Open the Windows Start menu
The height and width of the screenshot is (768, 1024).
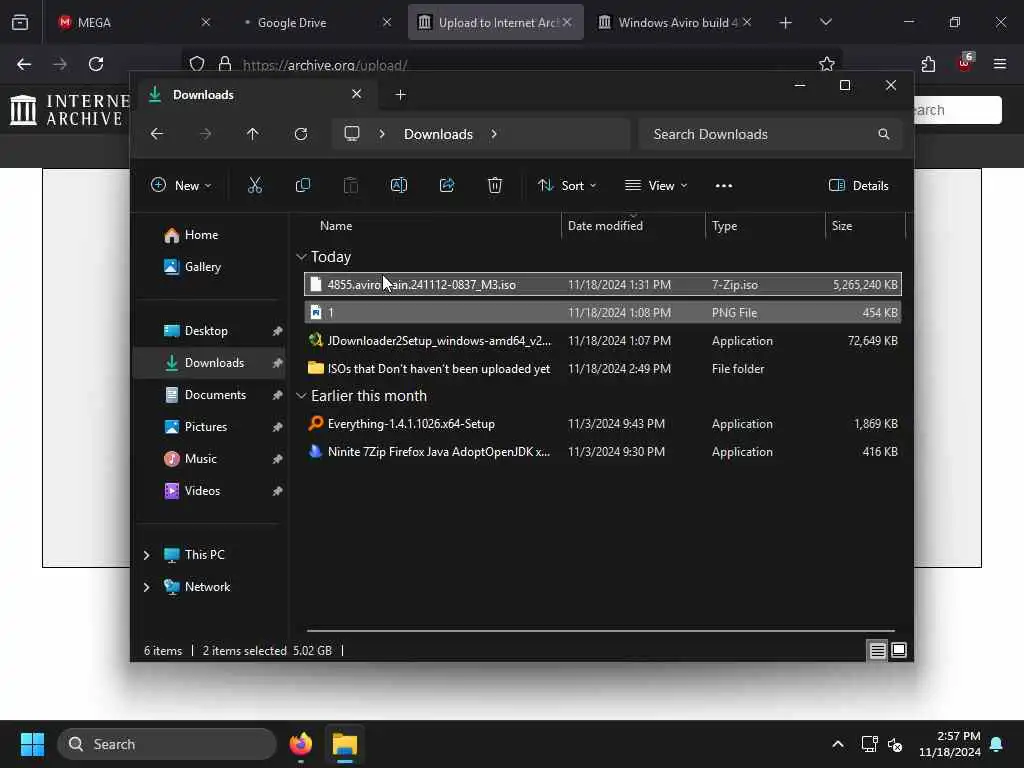pyautogui.click(x=32, y=744)
